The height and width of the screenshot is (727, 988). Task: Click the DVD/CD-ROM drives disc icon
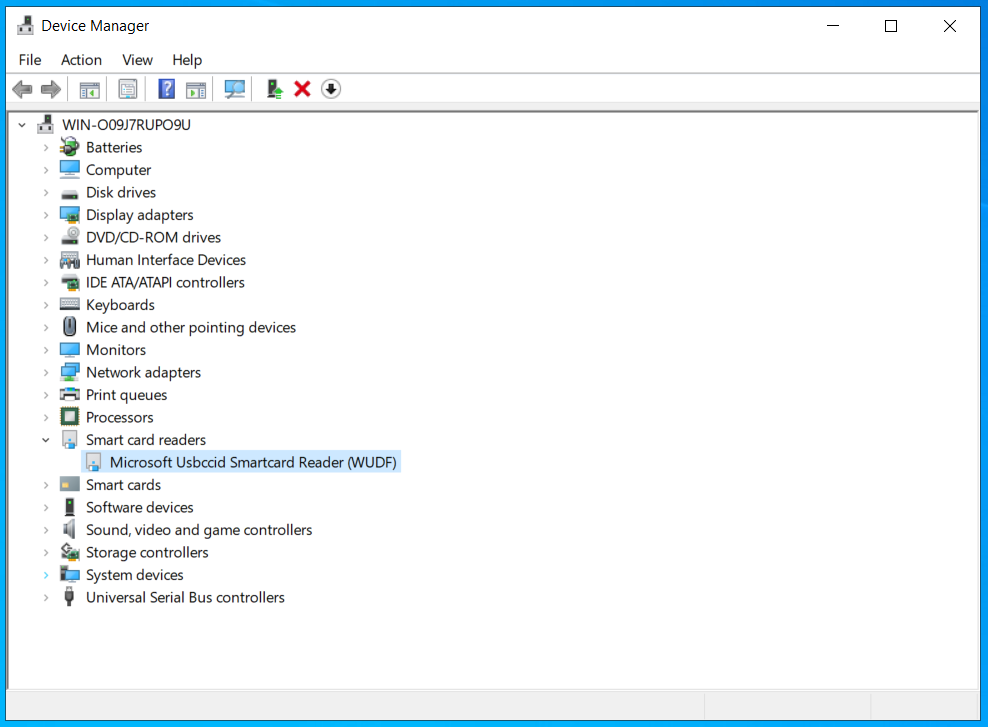(69, 237)
